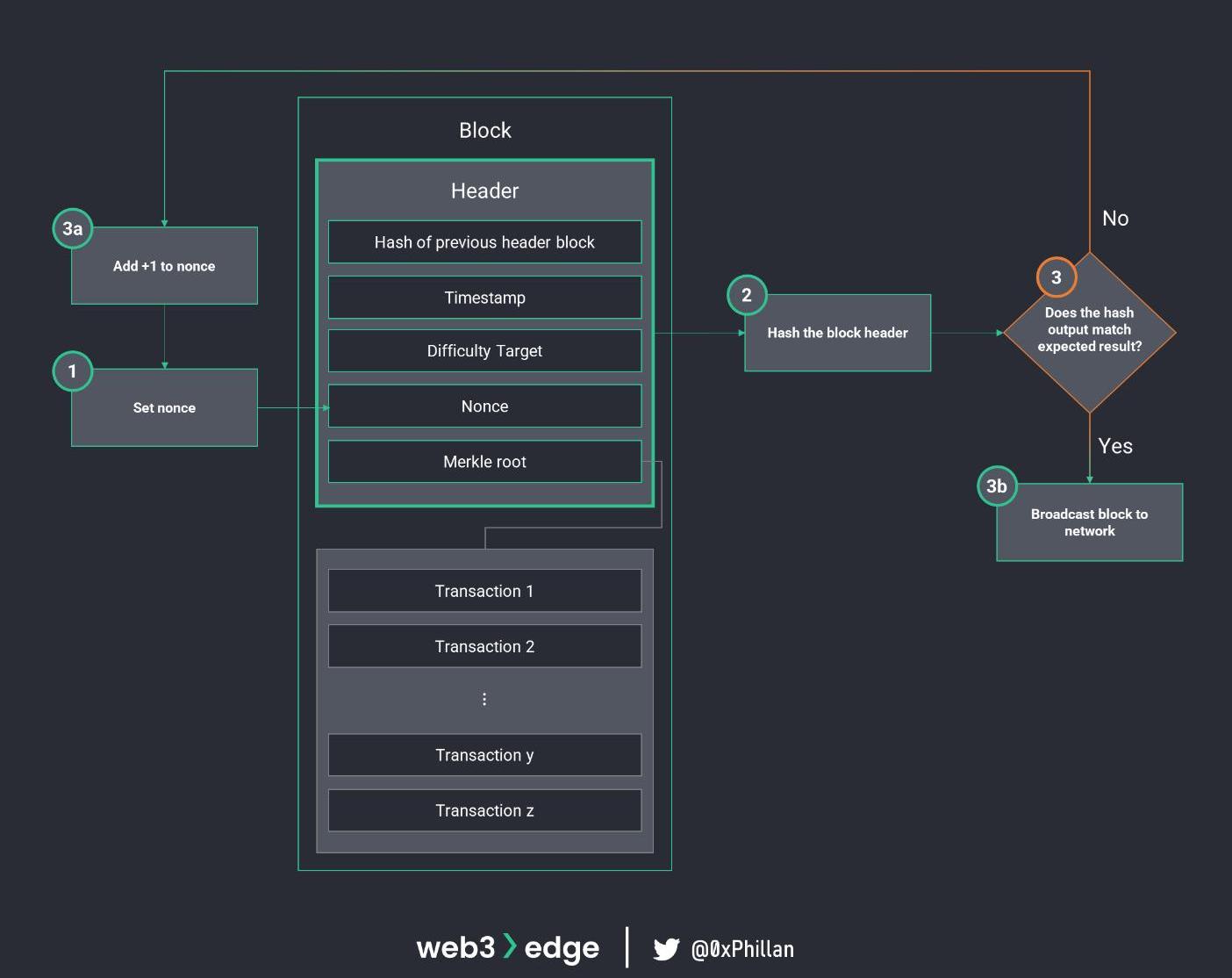Select the 'Hash the block header' box
The image size is (1232, 978).
coord(837,334)
